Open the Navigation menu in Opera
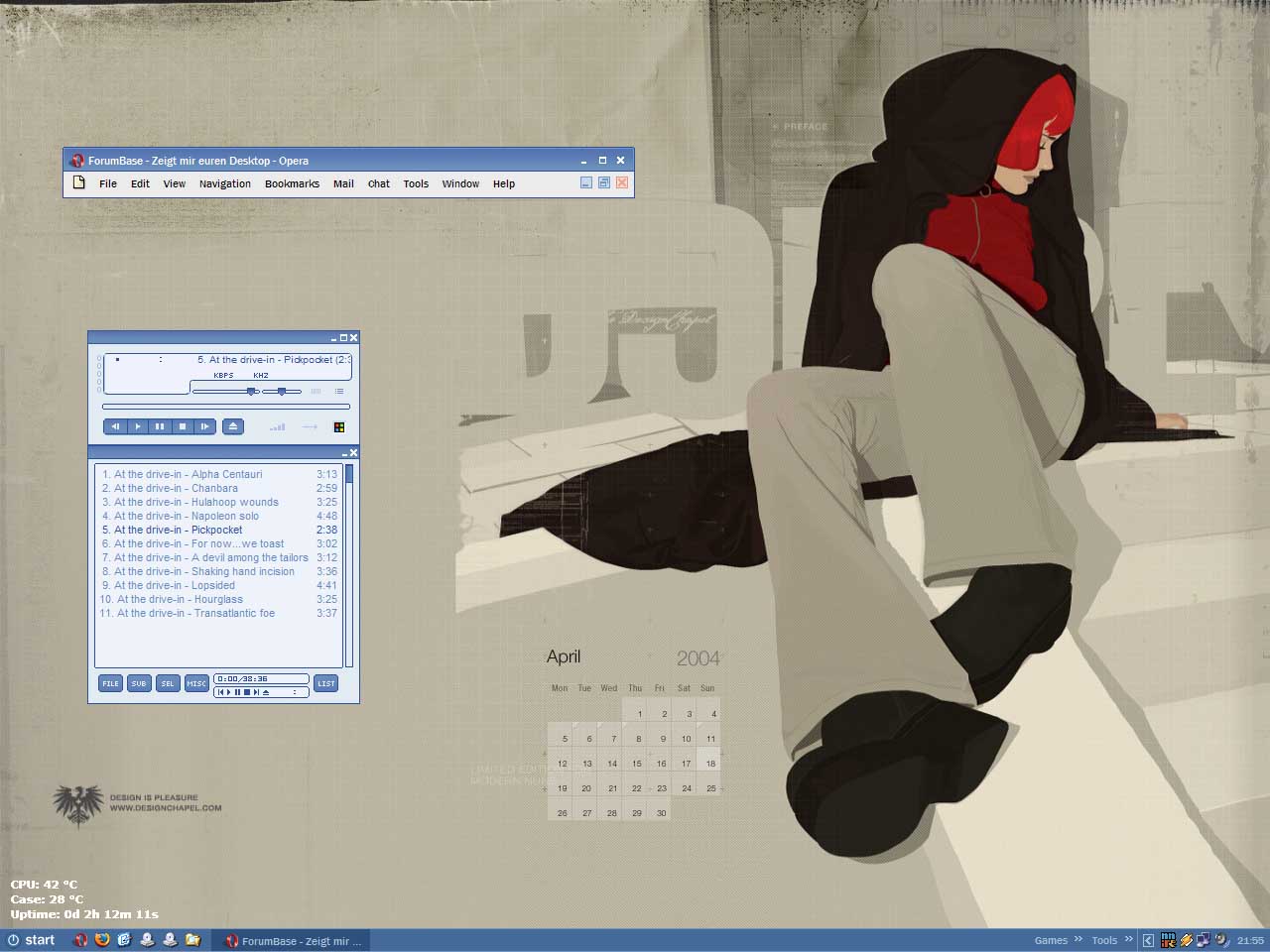1270x952 pixels. [225, 183]
